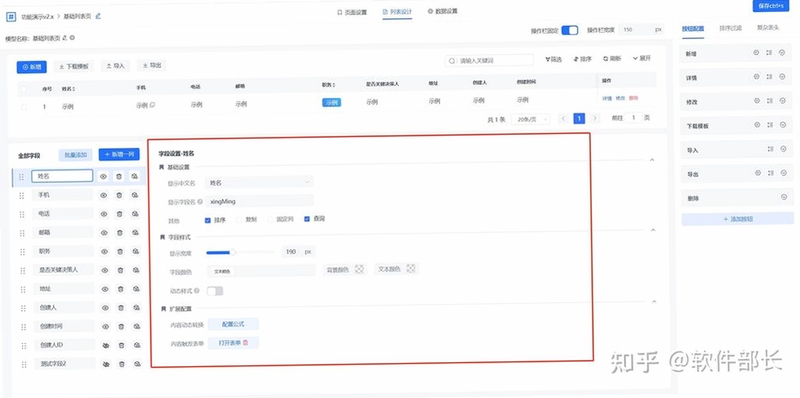
Task: Click the blue 新增 button above the table
Action: 32,67
